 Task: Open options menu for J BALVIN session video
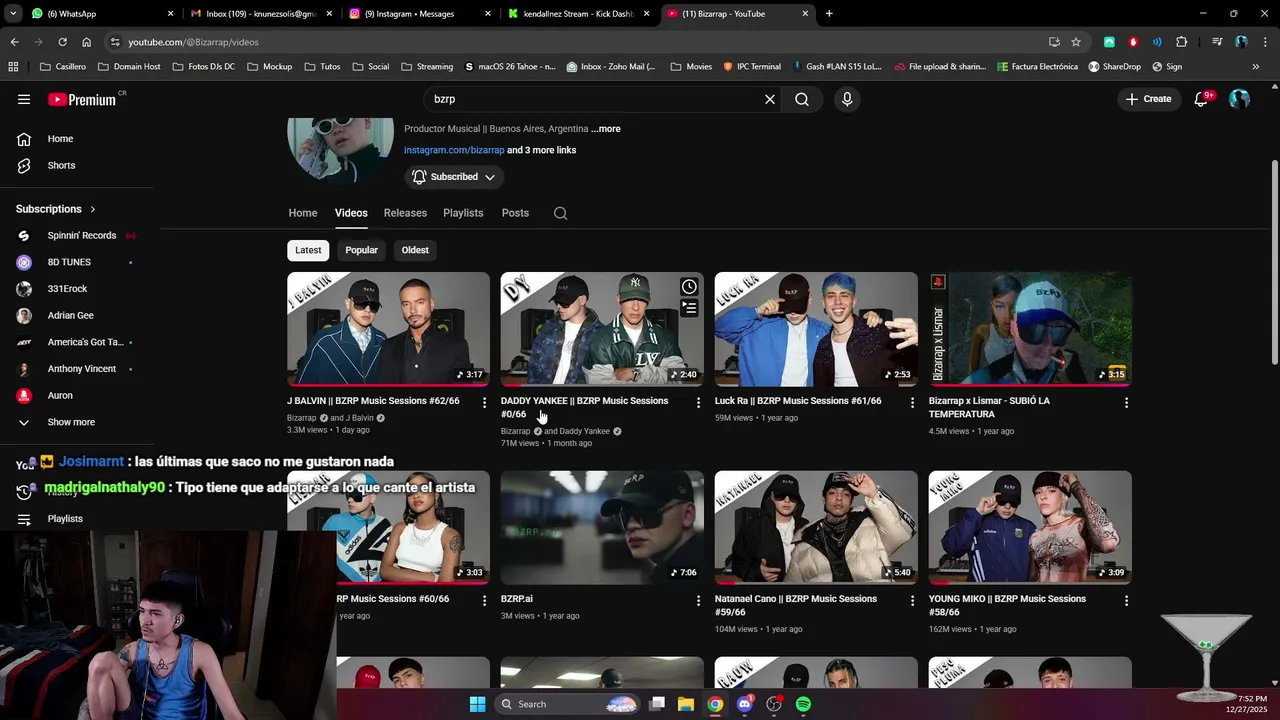click(484, 402)
